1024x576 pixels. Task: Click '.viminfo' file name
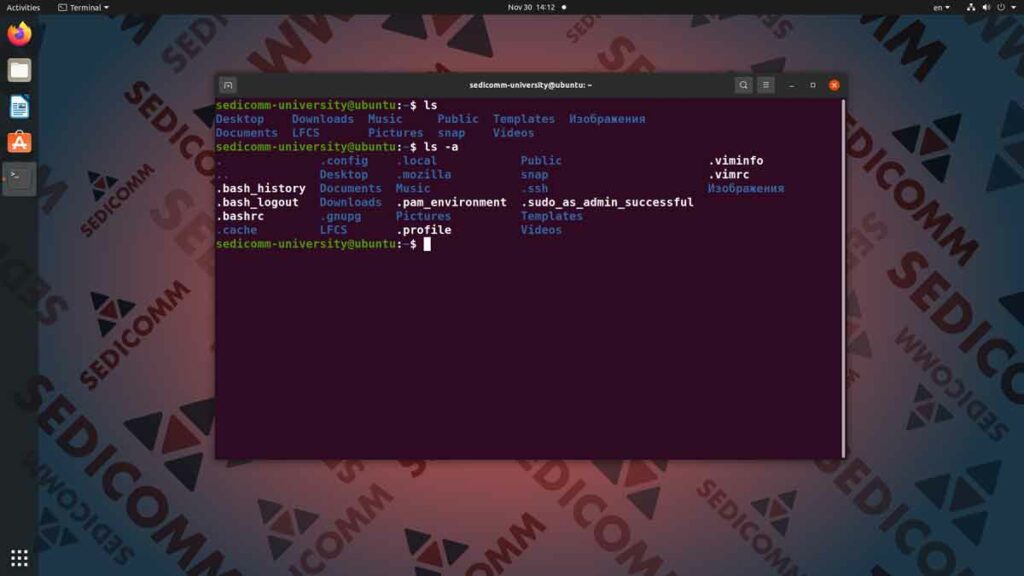[735, 161]
